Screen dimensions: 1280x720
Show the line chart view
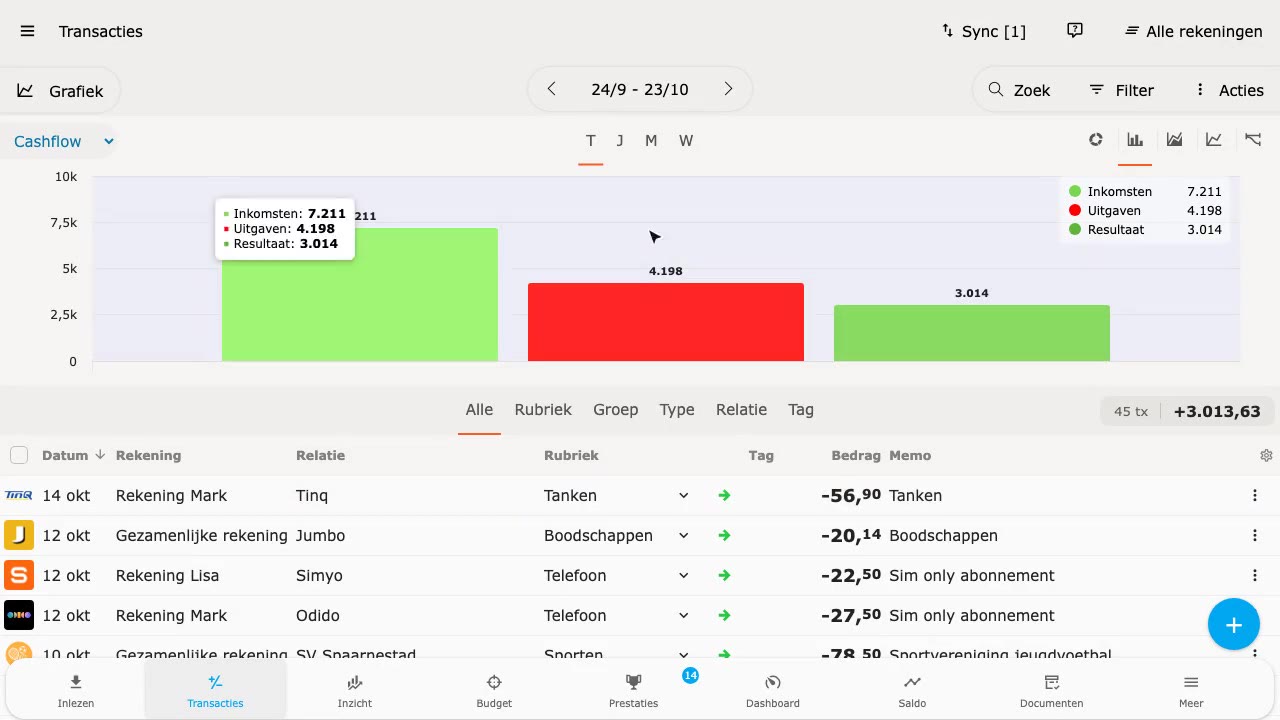click(1214, 140)
